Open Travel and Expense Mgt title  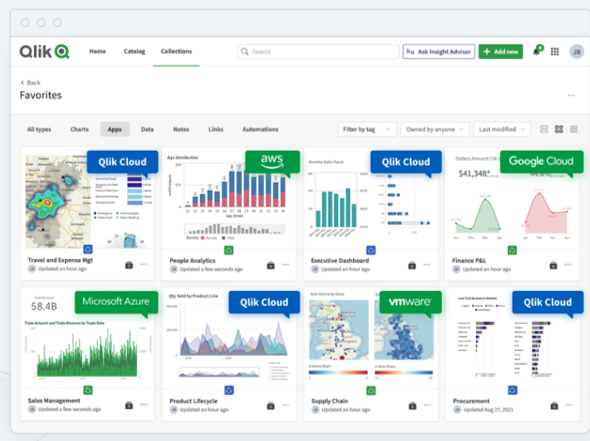pyautogui.click(x=60, y=260)
